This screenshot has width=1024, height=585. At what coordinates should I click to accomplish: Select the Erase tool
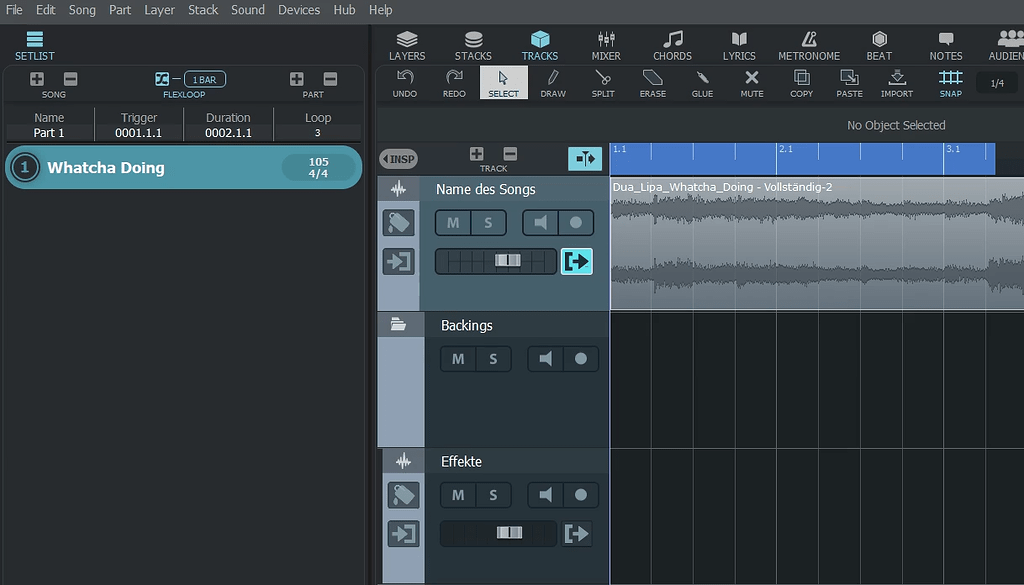click(652, 82)
